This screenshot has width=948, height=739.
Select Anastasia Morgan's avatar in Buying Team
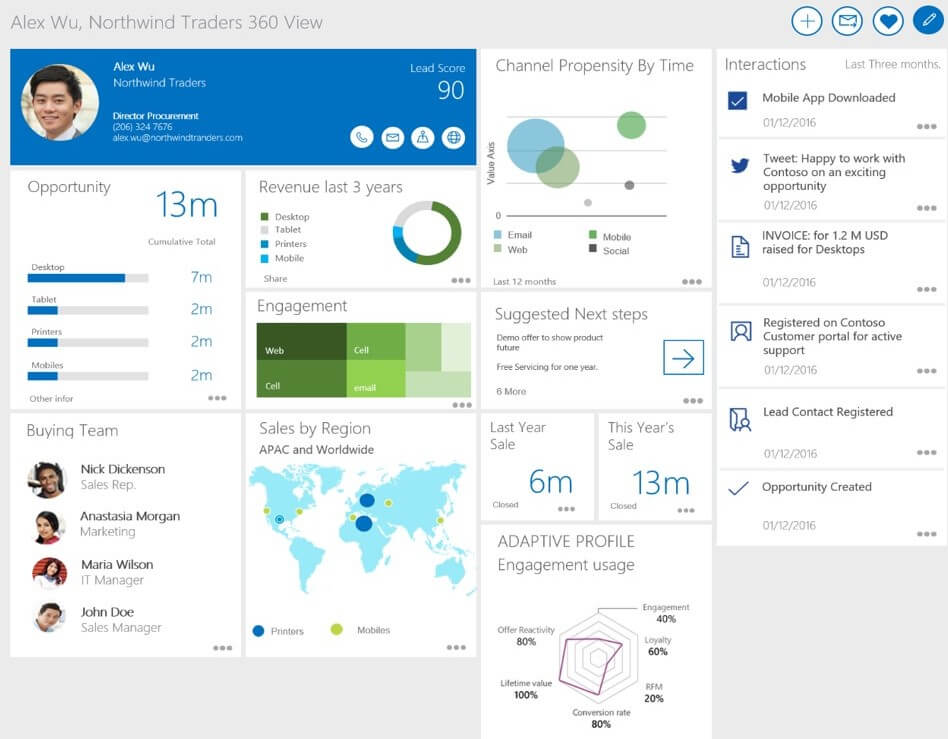click(49, 527)
